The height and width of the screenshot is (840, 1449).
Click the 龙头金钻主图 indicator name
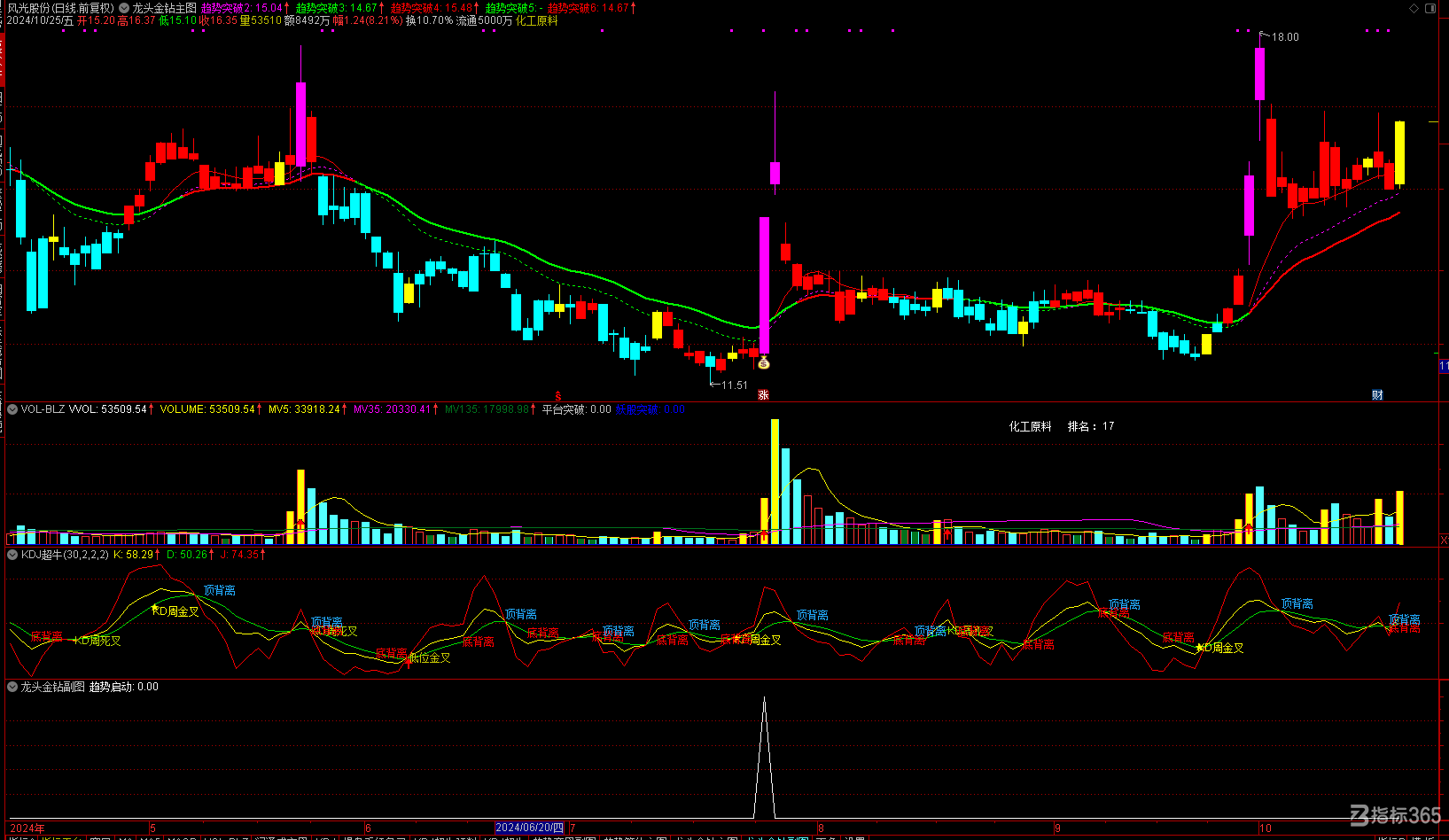165,8
